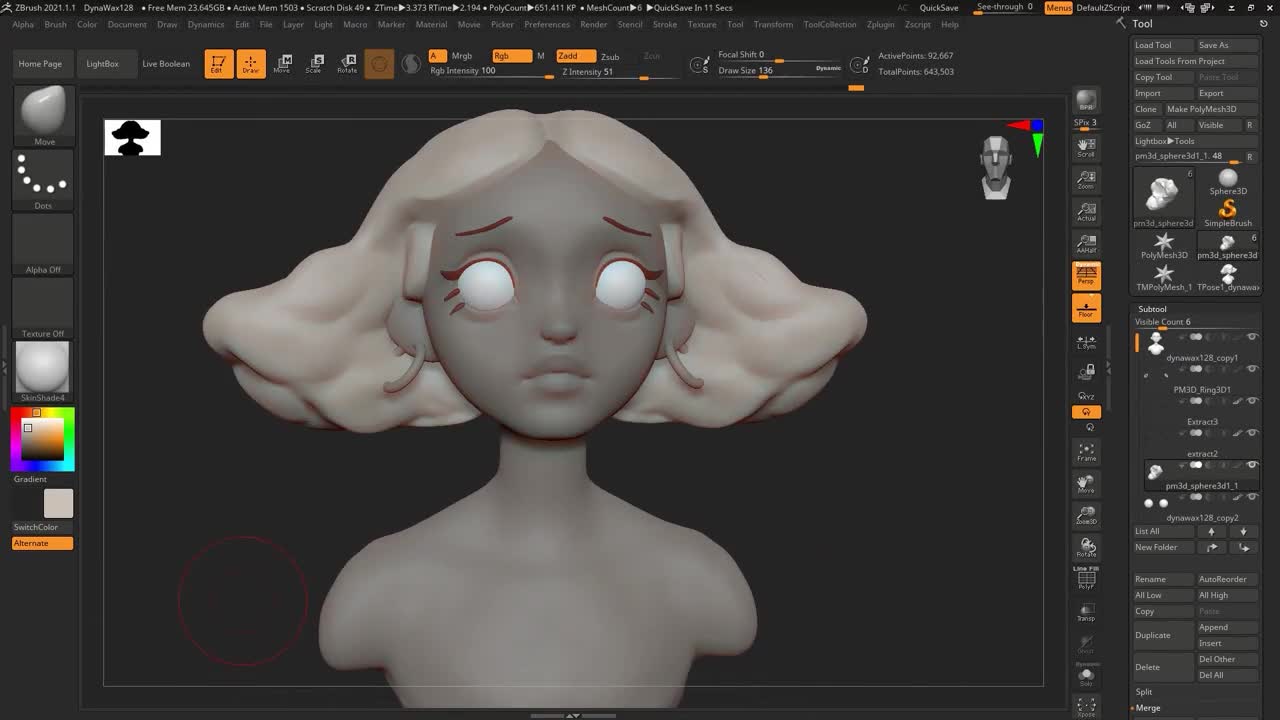Click the Rotate view icon in right shelf
1280x720 pixels.
coord(1086,547)
